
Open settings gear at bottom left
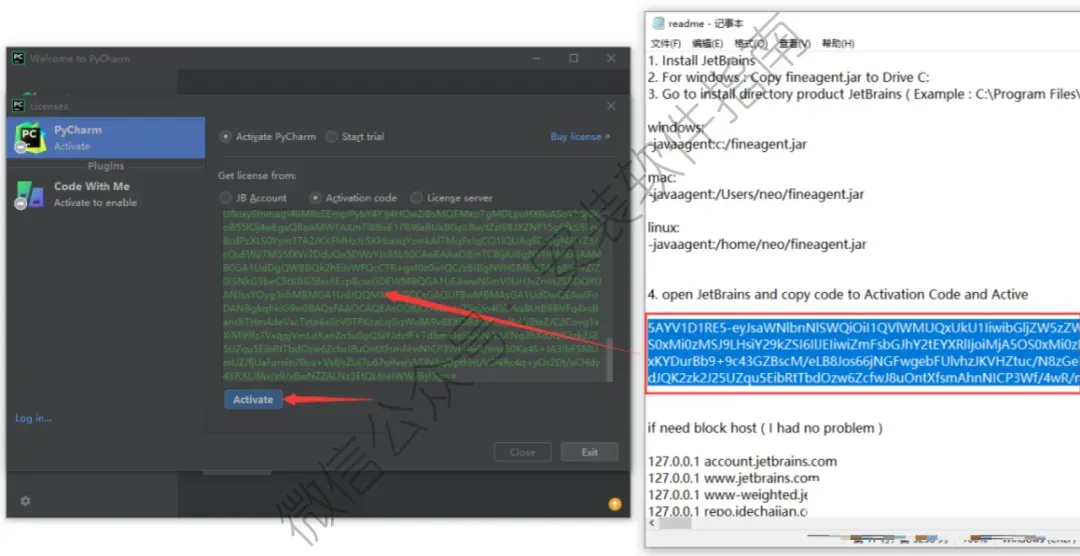tap(25, 501)
